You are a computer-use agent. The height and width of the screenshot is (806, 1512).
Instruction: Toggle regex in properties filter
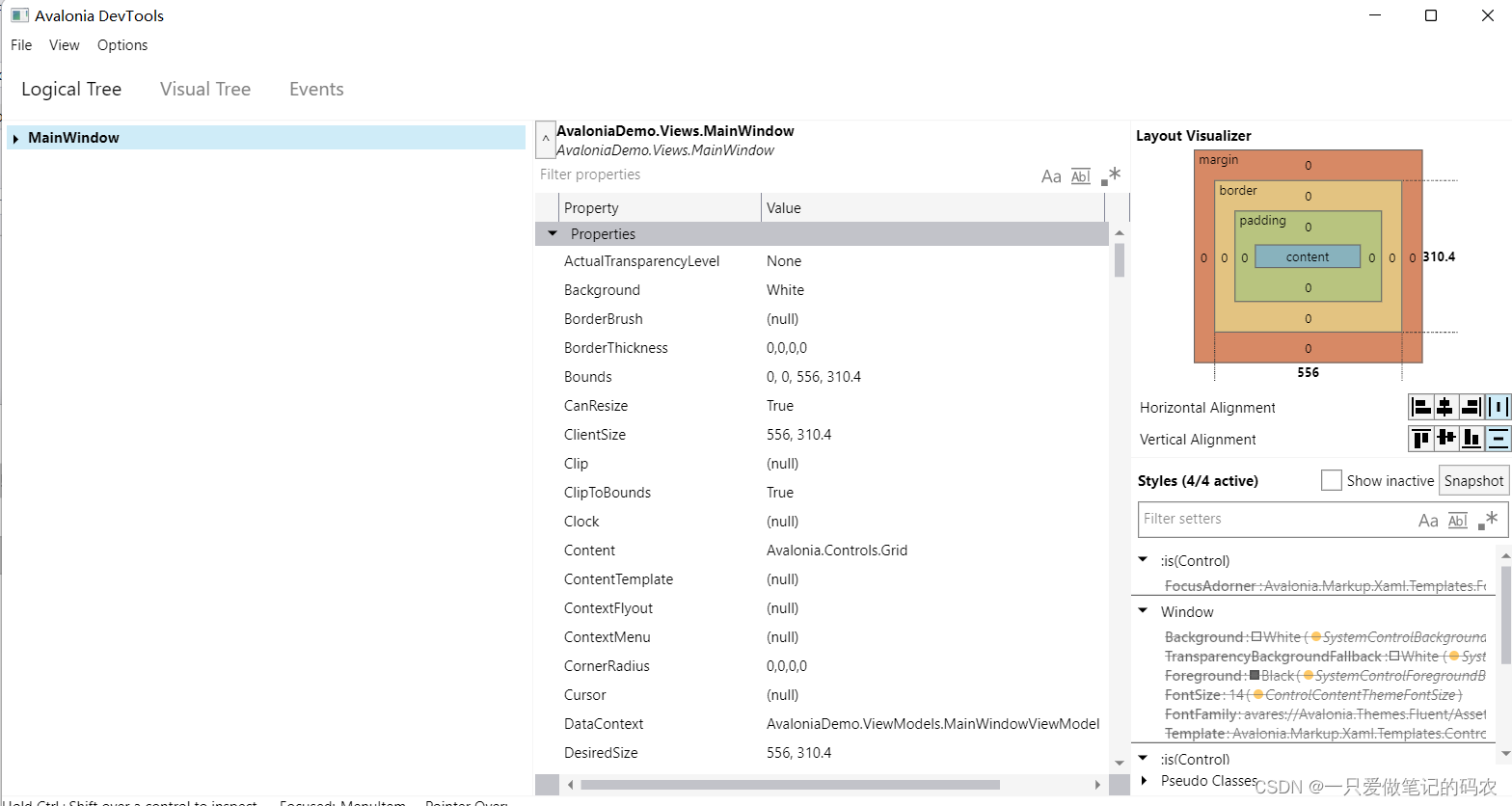(x=1111, y=175)
